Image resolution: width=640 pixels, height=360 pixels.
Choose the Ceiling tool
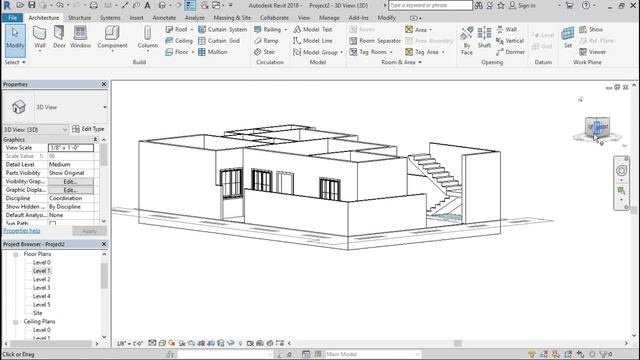[179, 41]
